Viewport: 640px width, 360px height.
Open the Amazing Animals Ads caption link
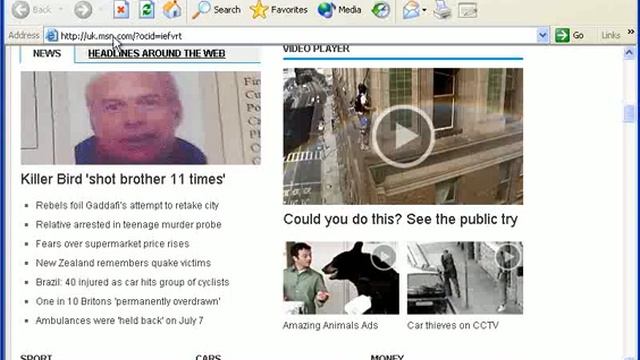pyautogui.click(x=330, y=325)
